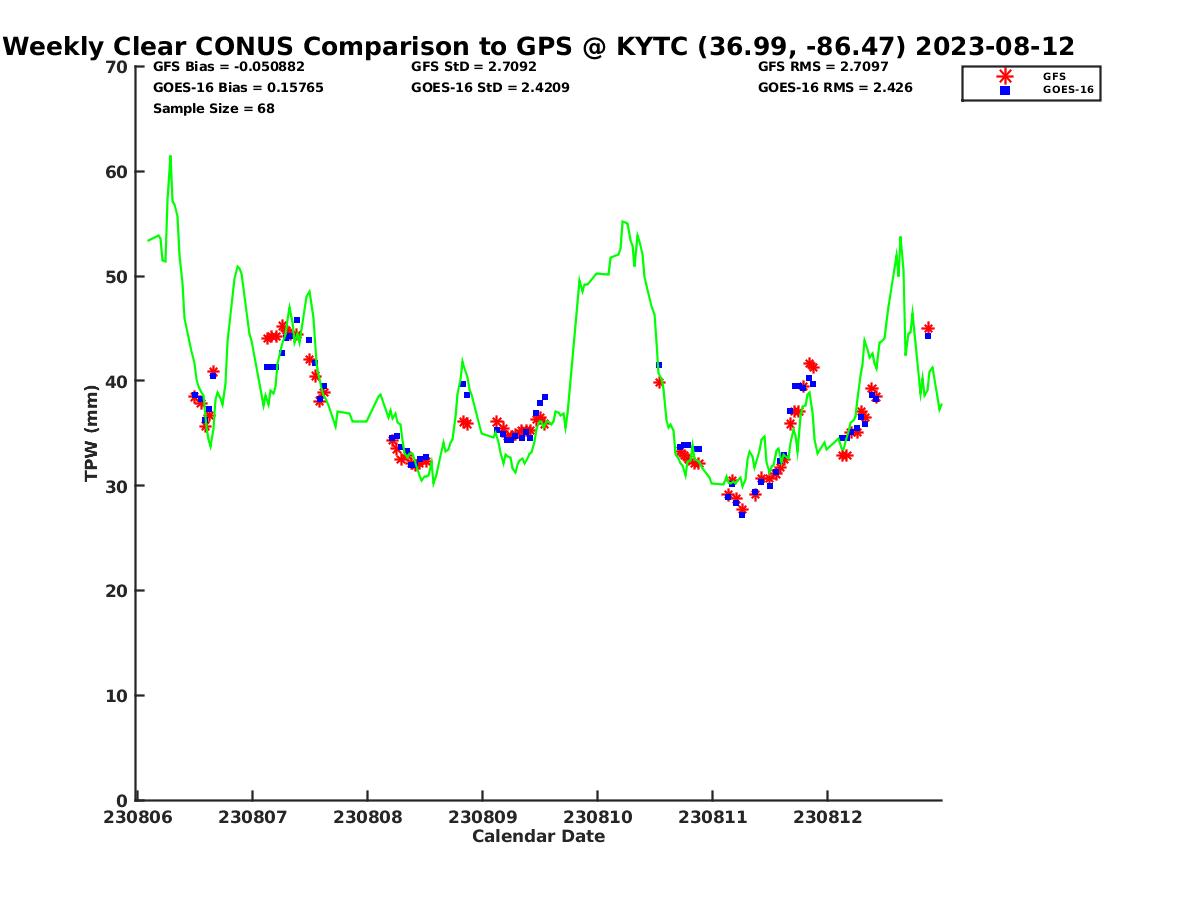The width and height of the screenshot is (1200, 900).
Task: Click the last GFS asterisk near 45 mm
Action: [x=928, y=328]
